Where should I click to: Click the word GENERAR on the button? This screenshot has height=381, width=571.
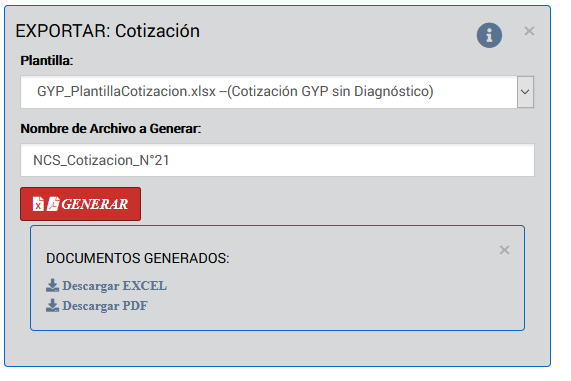pyautogui.click(x=95, y=204)
